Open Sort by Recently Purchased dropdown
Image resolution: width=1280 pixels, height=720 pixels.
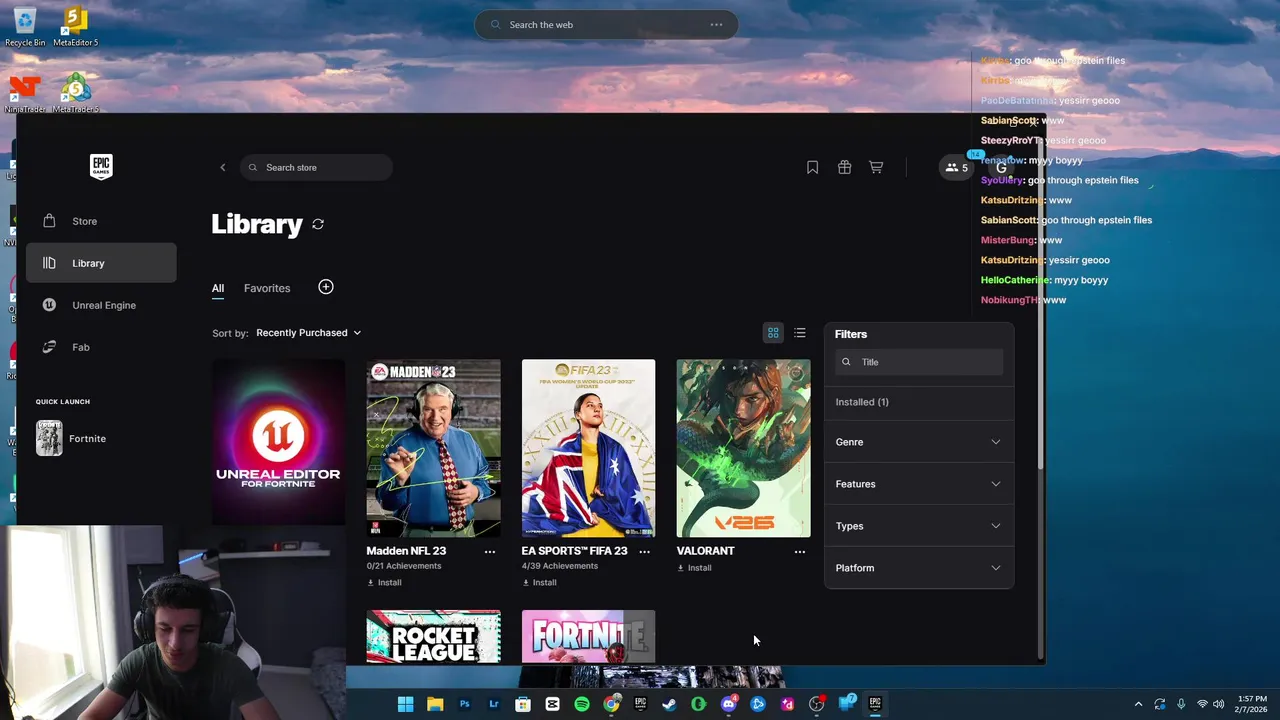(308, 332)
